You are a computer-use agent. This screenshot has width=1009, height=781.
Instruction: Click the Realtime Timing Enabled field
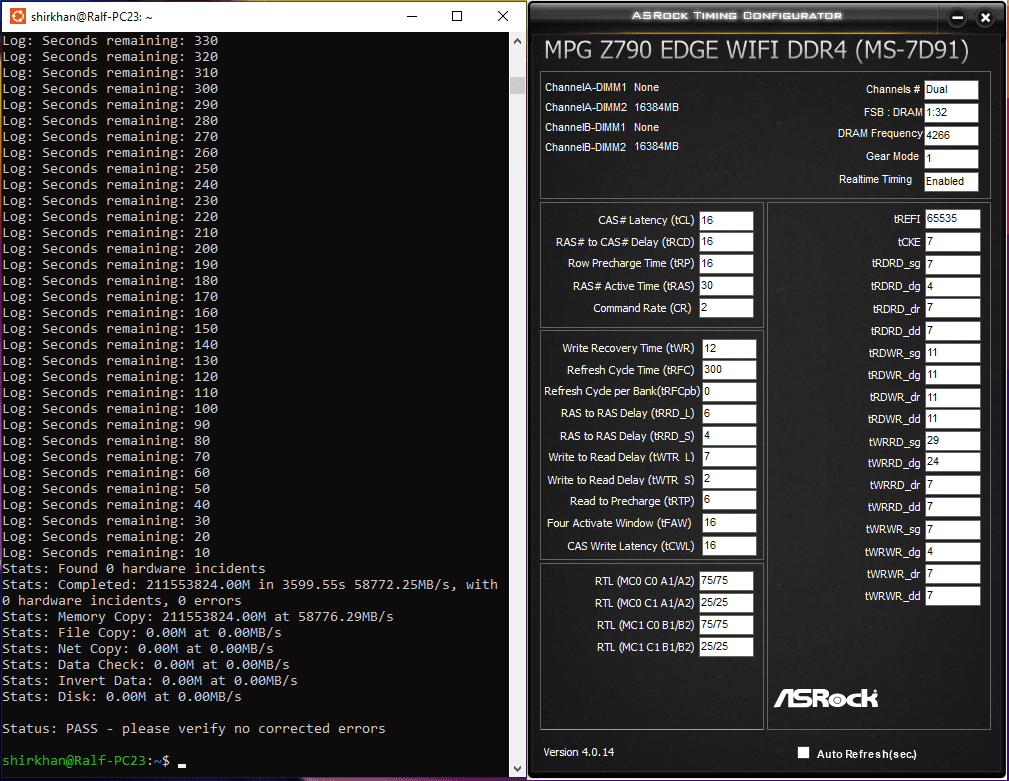tap(951, 181)
